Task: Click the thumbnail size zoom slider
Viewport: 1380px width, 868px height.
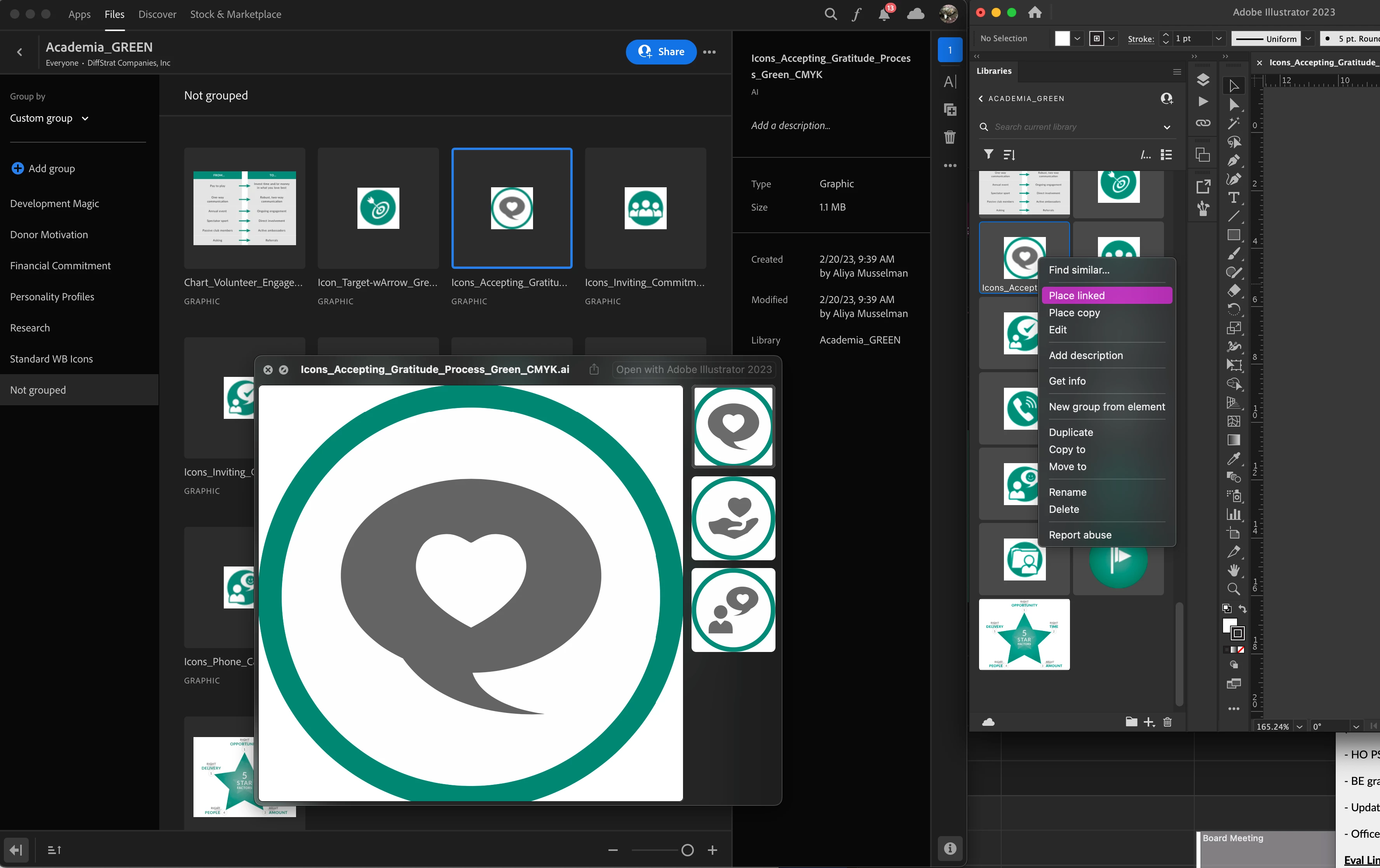Action: pyautogui.click(x=687, y=850)
